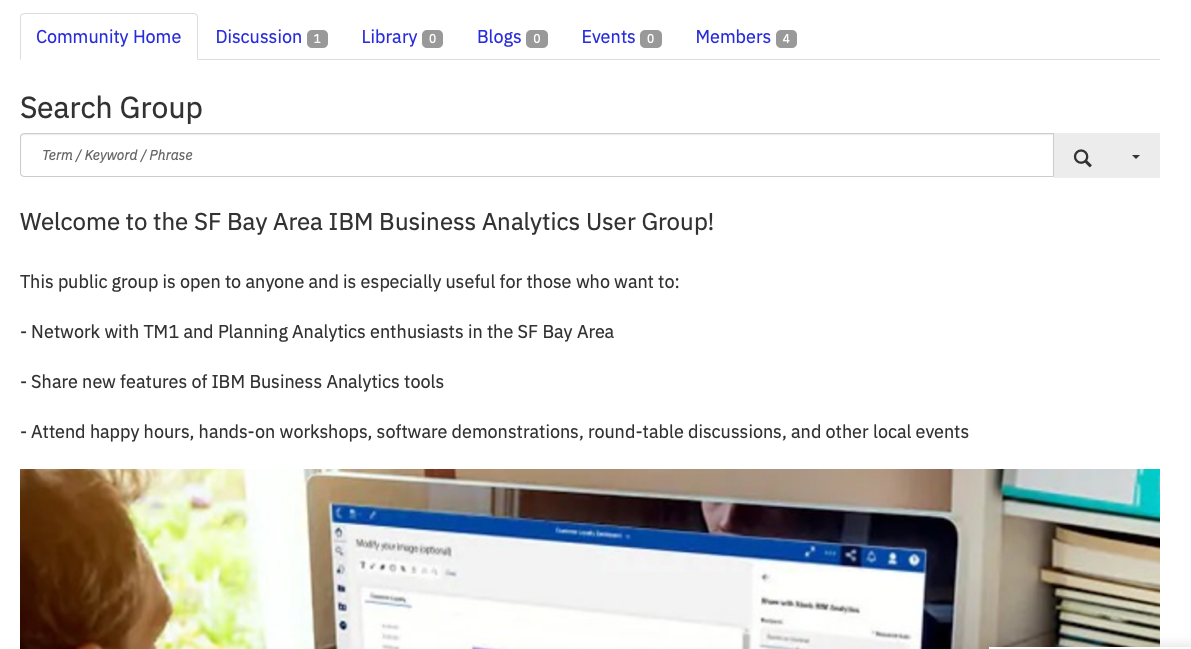
Task: Click the magnifying glass search icon
Action: [x=1082, y=157]
